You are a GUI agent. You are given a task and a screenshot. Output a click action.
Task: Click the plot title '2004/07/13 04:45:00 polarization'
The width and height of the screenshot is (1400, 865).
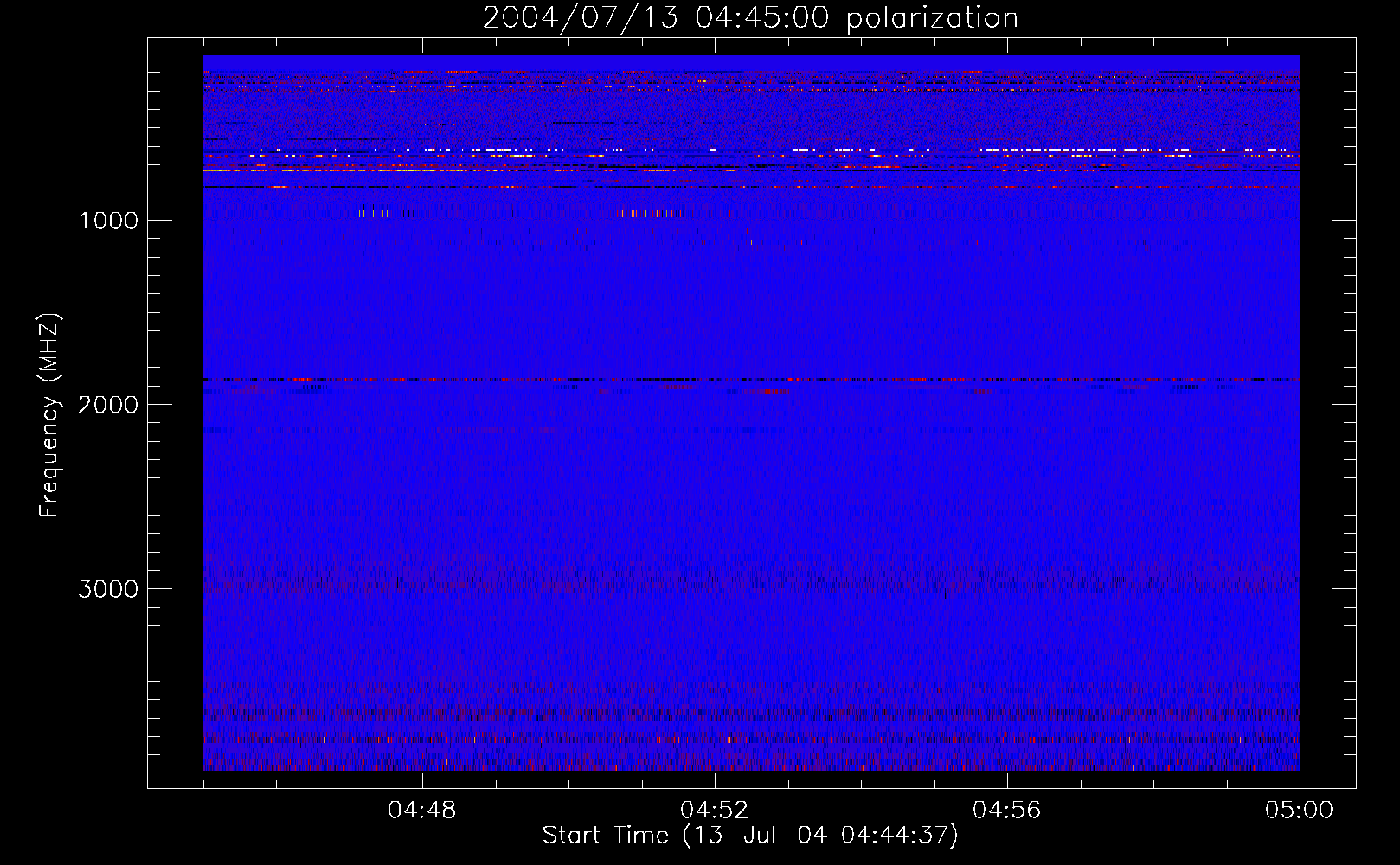pyautogui.click(x=750, y=17)
